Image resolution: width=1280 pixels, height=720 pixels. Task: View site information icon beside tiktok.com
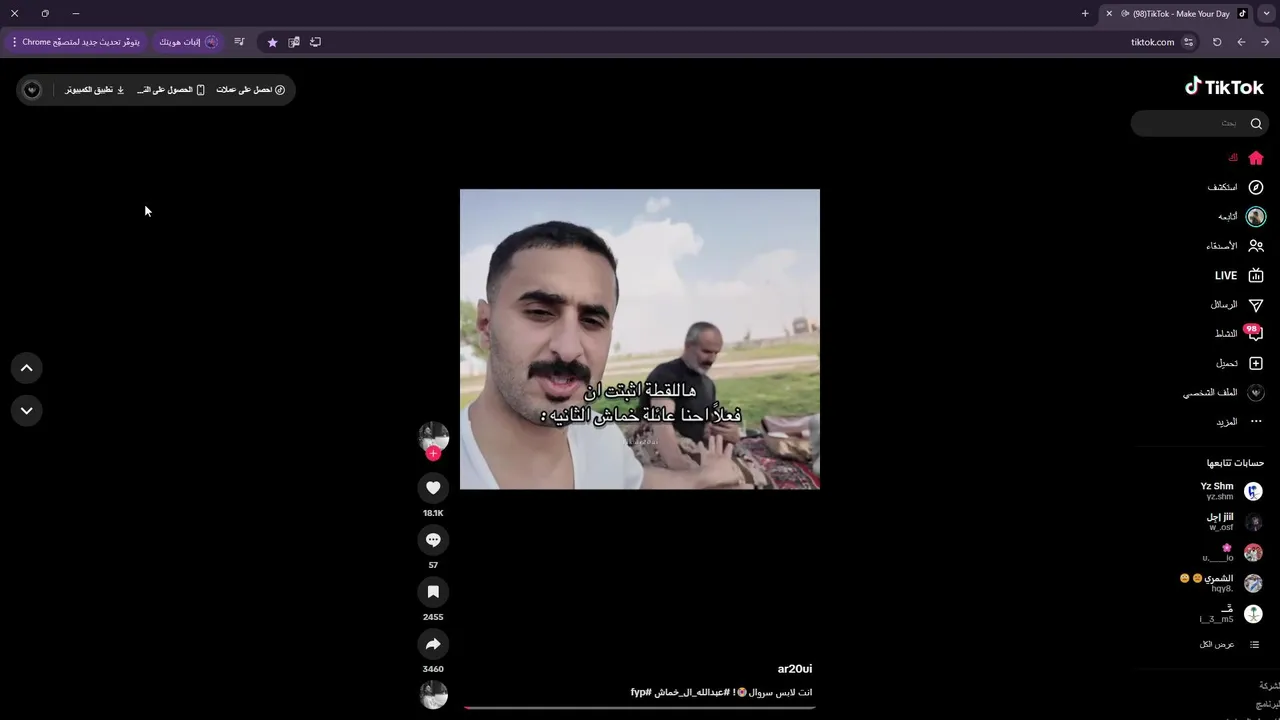click(x=1188, y=42)
